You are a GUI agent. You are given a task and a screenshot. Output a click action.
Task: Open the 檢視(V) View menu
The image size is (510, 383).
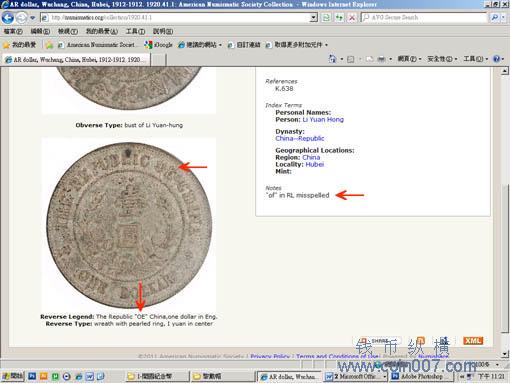point(68,31)
